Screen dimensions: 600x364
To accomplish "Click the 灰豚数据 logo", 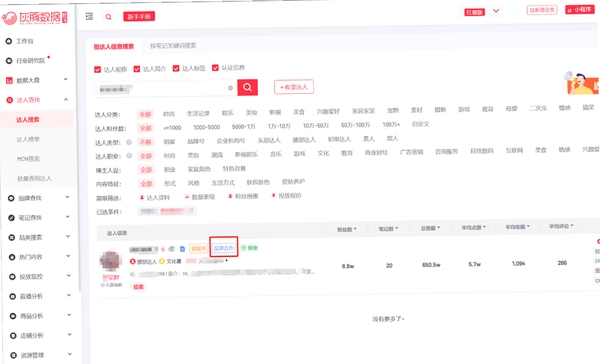I will coord(35,17).
